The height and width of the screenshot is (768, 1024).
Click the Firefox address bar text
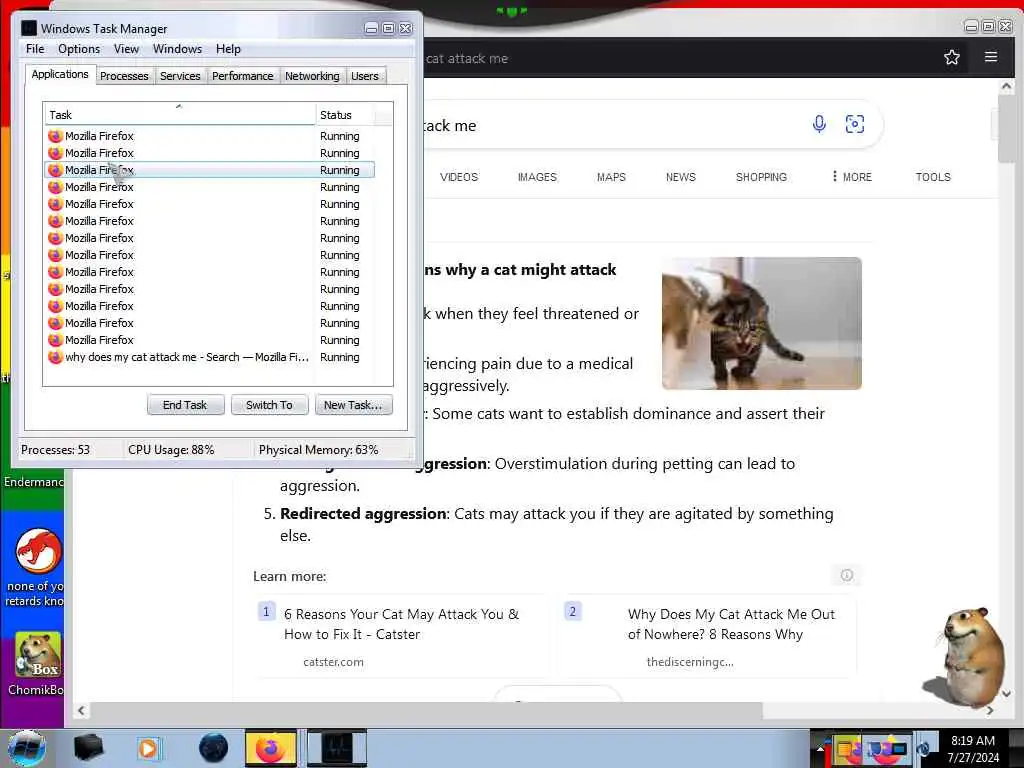click(466, 58)
